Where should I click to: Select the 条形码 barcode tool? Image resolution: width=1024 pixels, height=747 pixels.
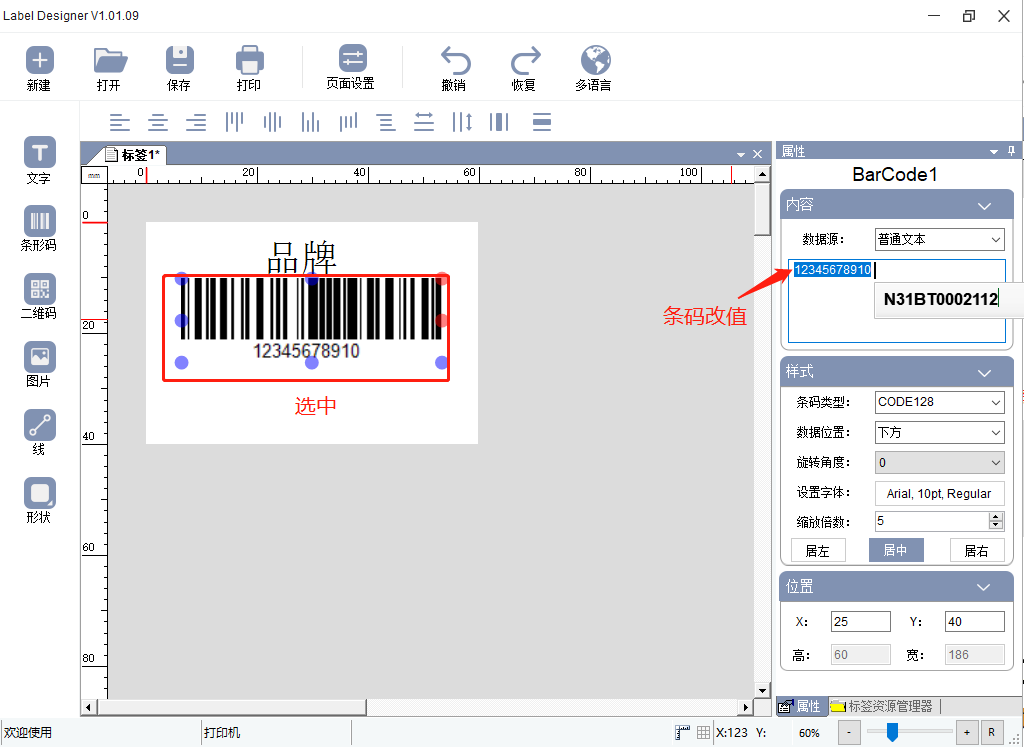click(x=39, y=221)
